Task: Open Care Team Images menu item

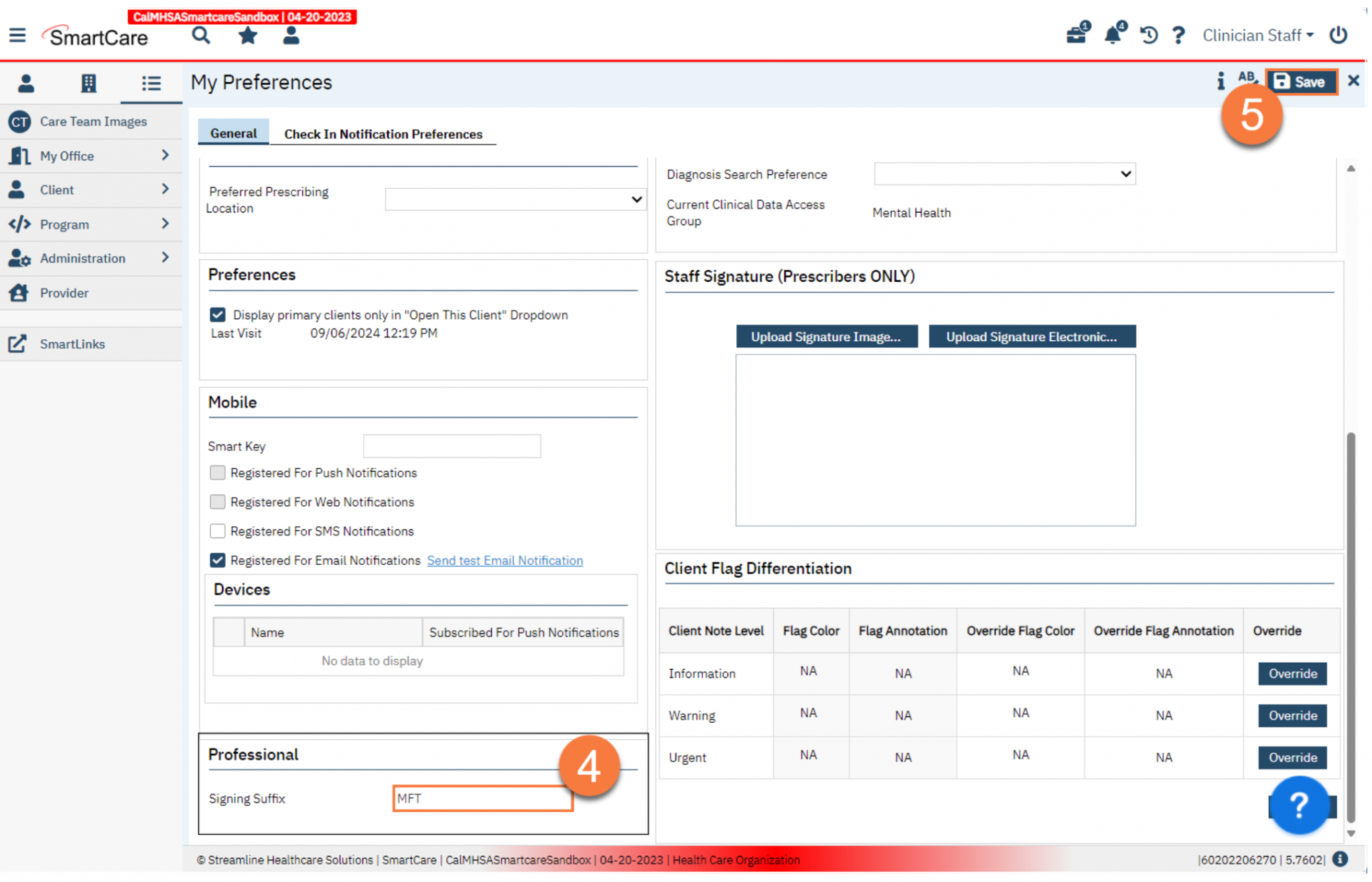Action: (x=91, y=121)
